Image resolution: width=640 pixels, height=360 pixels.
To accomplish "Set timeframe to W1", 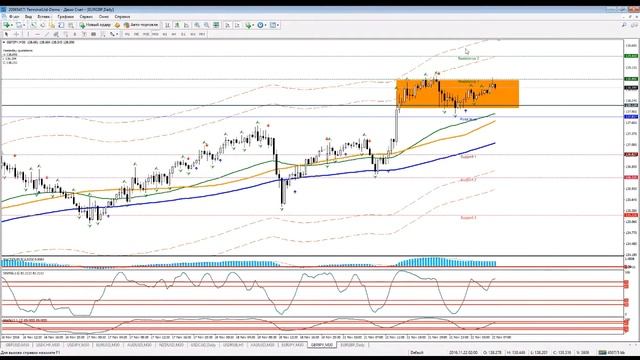I will pyautogui.click(x=193, y=34).
